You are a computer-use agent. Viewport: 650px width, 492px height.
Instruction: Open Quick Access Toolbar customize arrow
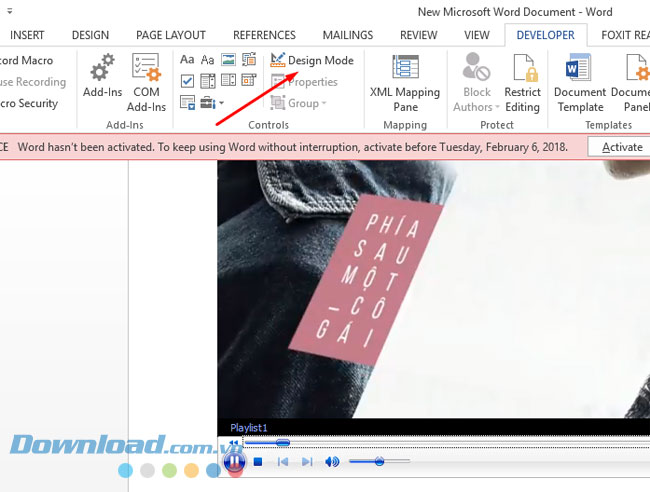tap(10, 11)
